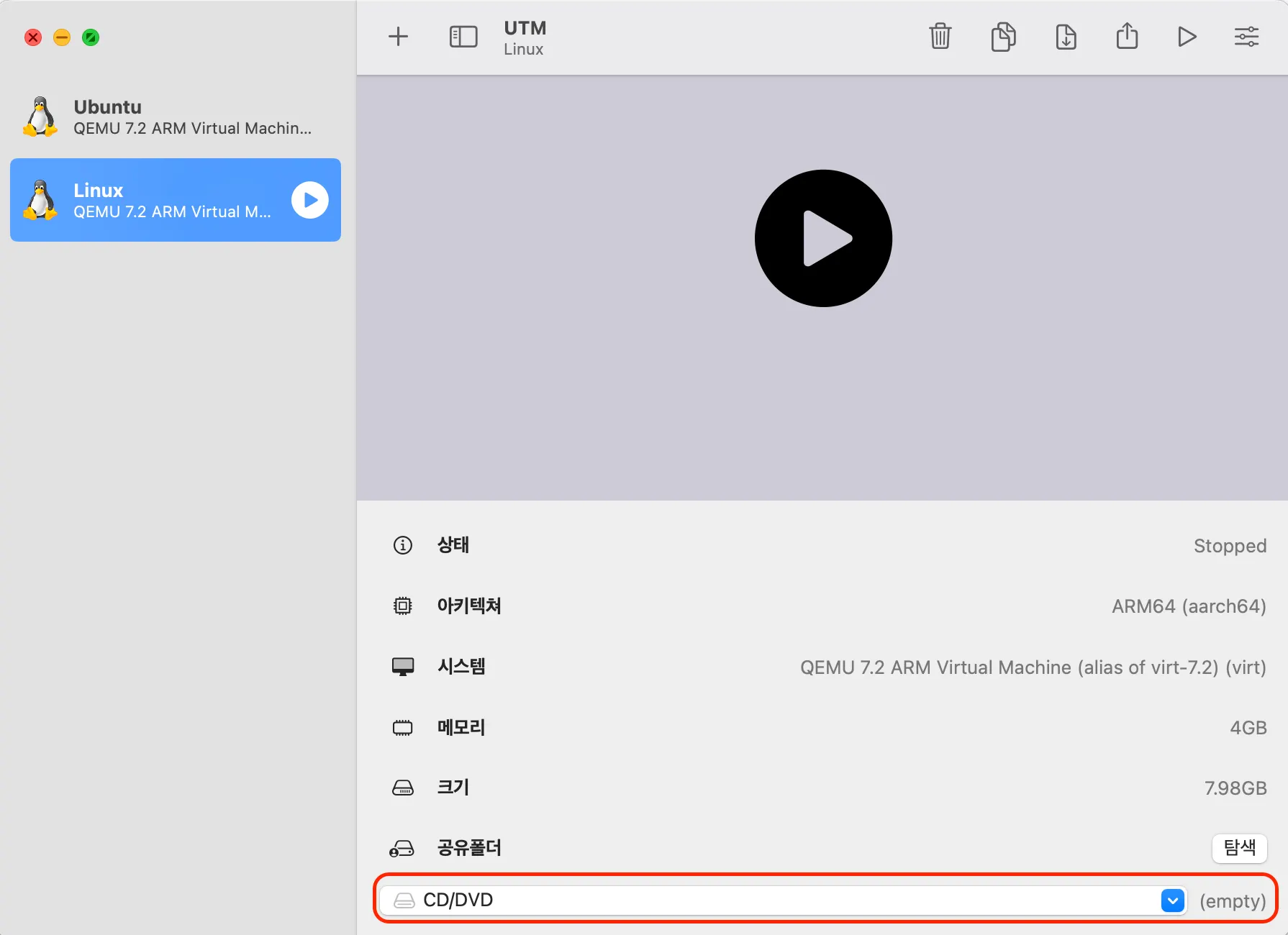Click the ARM64 (aarch64) architecture value
This screenshot has width=1288, height=935.
coord(1189,606)
